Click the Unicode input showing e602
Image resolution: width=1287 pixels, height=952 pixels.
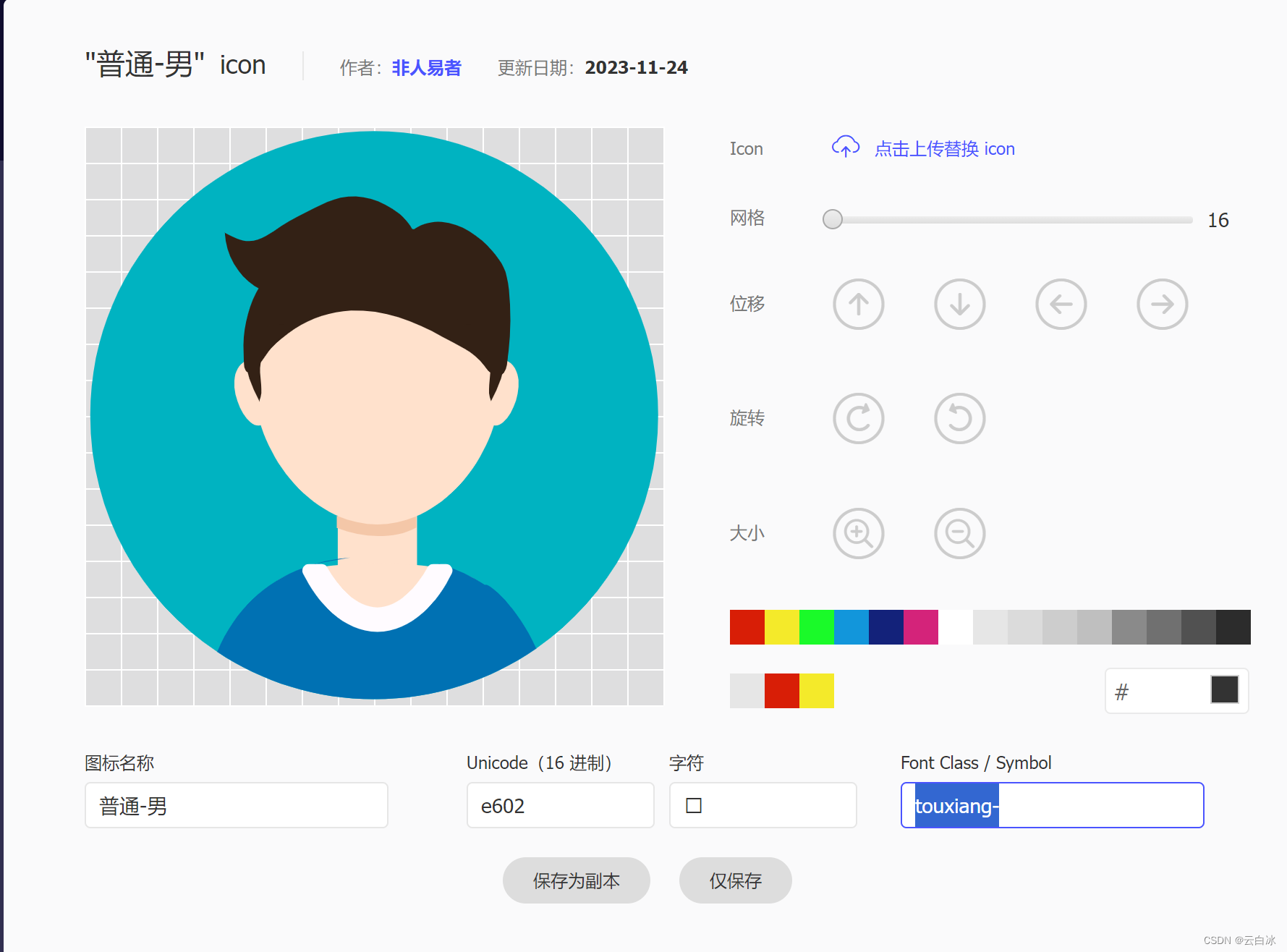click(x=560, y=804)
